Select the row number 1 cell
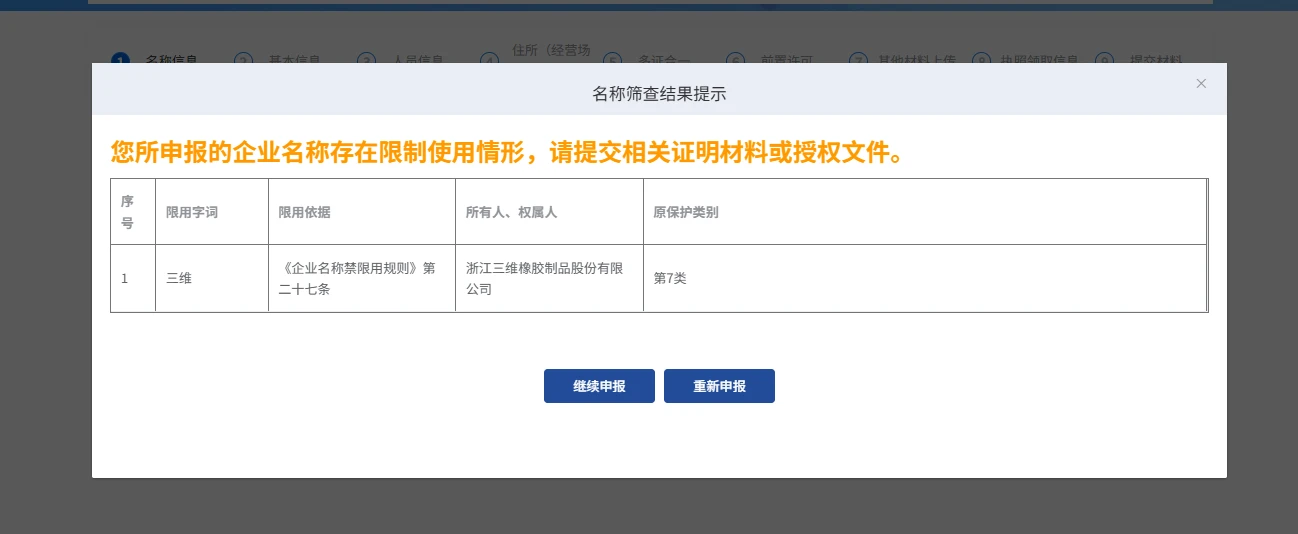The height and width of the screenshot is (534, 1298). tap(125, 278)
